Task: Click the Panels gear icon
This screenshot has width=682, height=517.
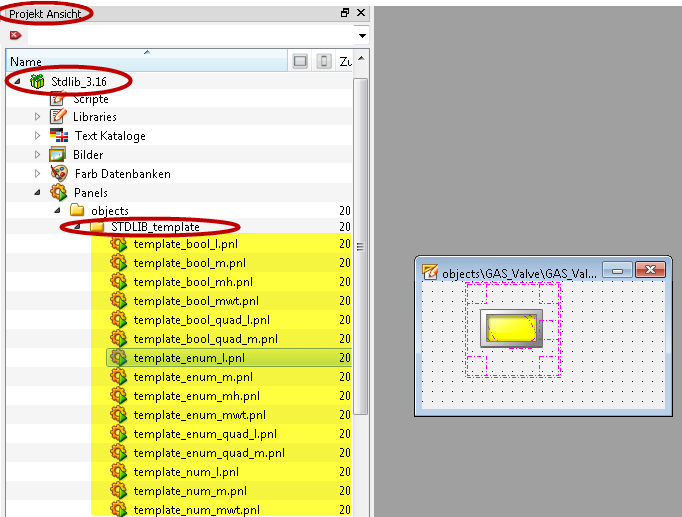Action: tap(57, 192)
